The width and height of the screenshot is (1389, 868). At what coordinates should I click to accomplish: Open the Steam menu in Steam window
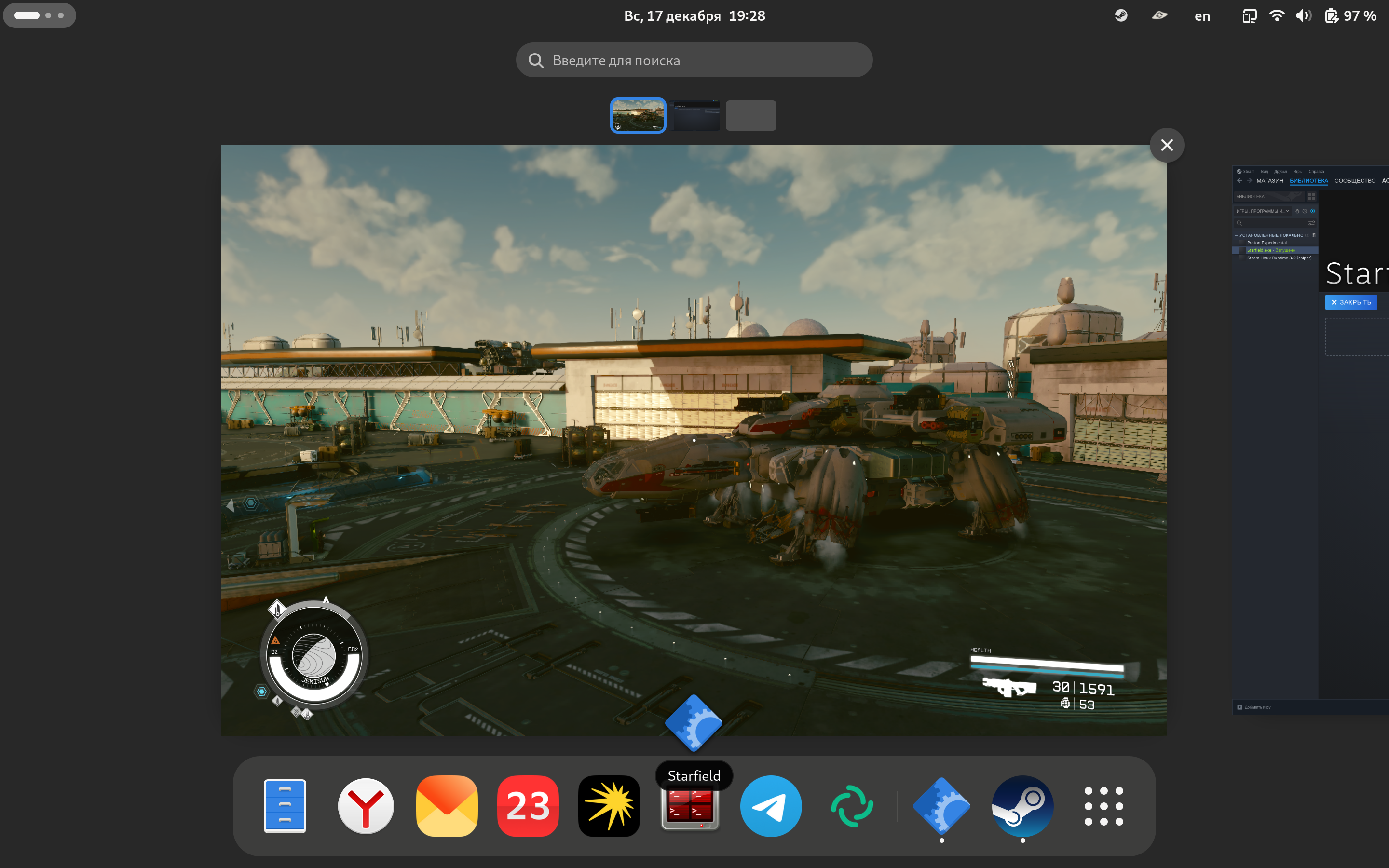1245,172
